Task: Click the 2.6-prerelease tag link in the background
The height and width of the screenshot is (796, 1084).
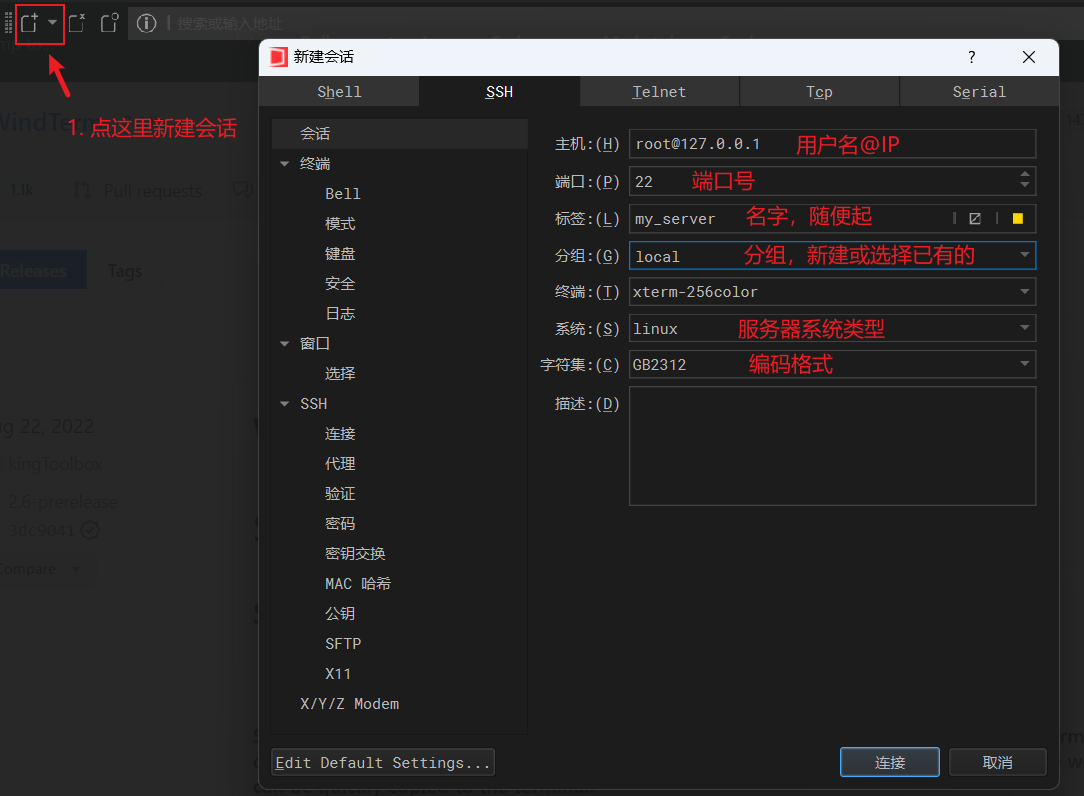Action: pos(63,502)
